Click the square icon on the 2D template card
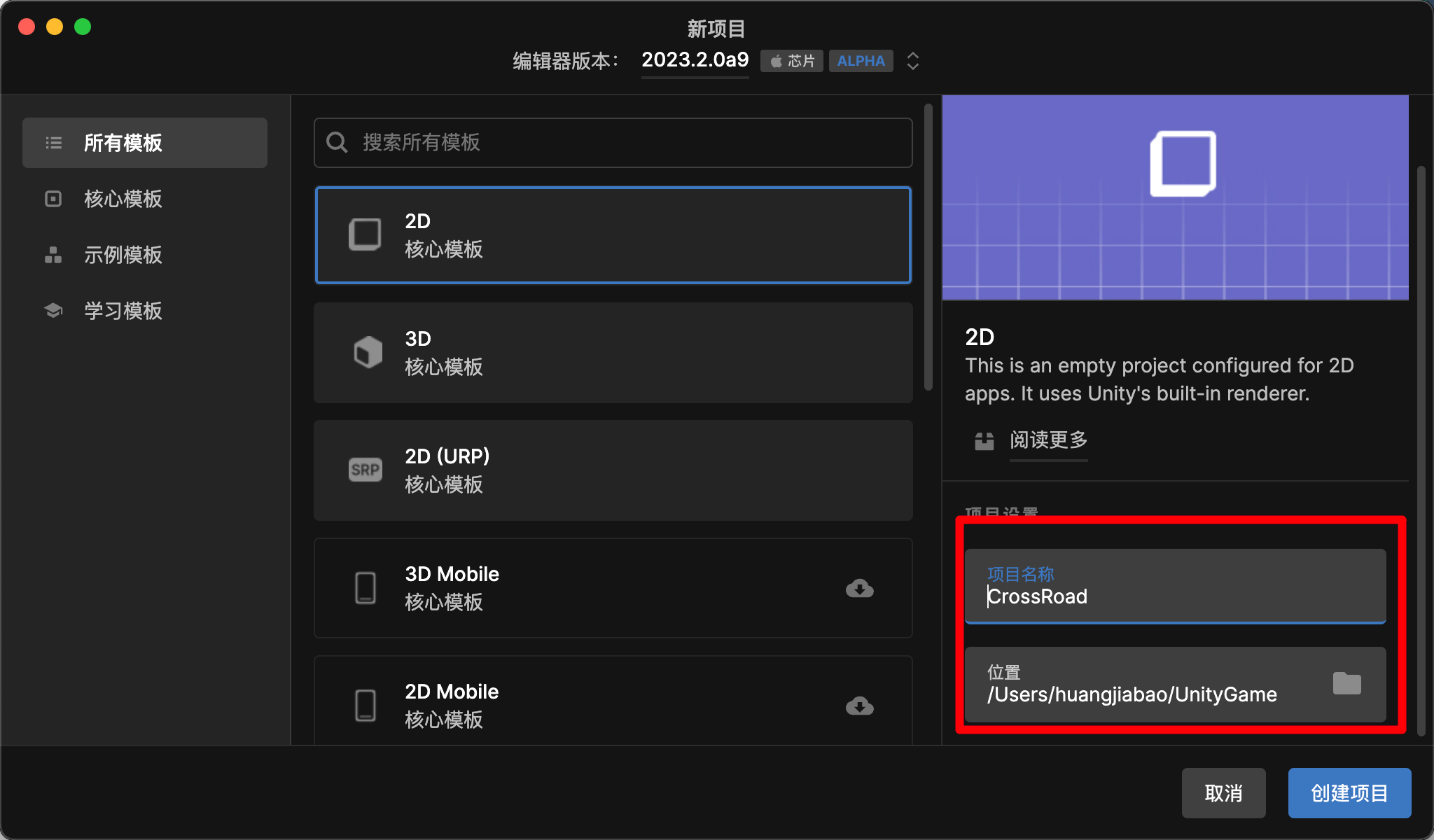 [366, 234]
